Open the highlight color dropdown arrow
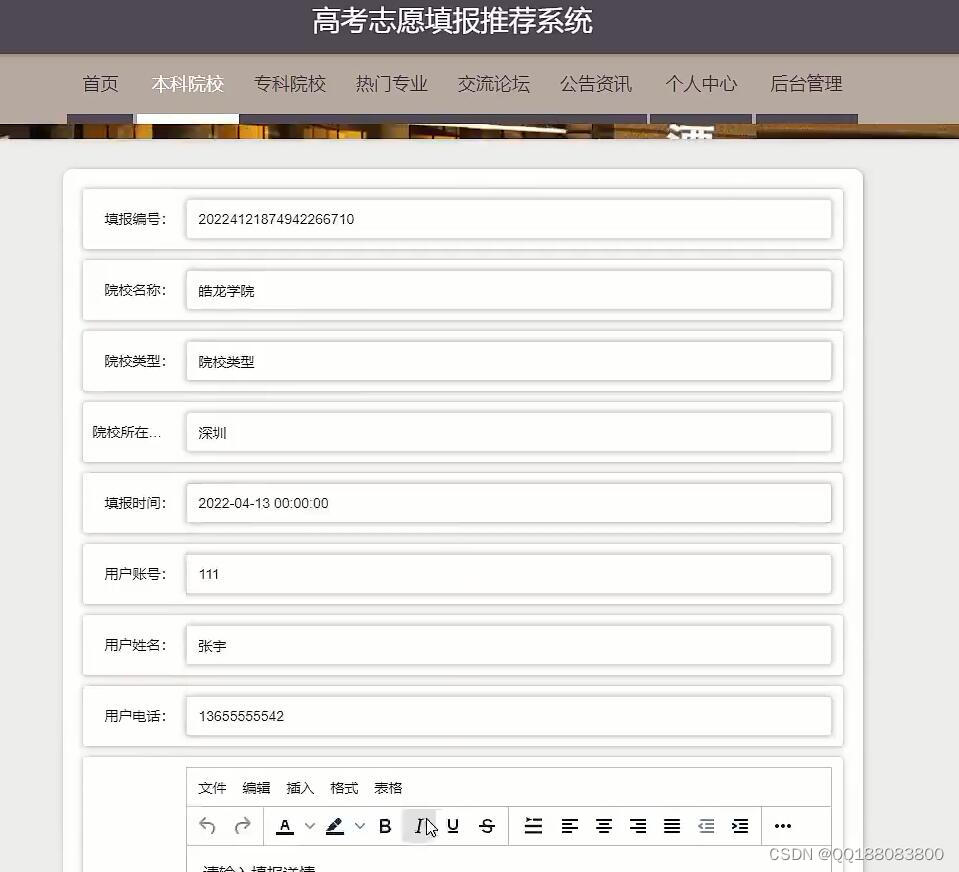959x872 pixels. 358,826
